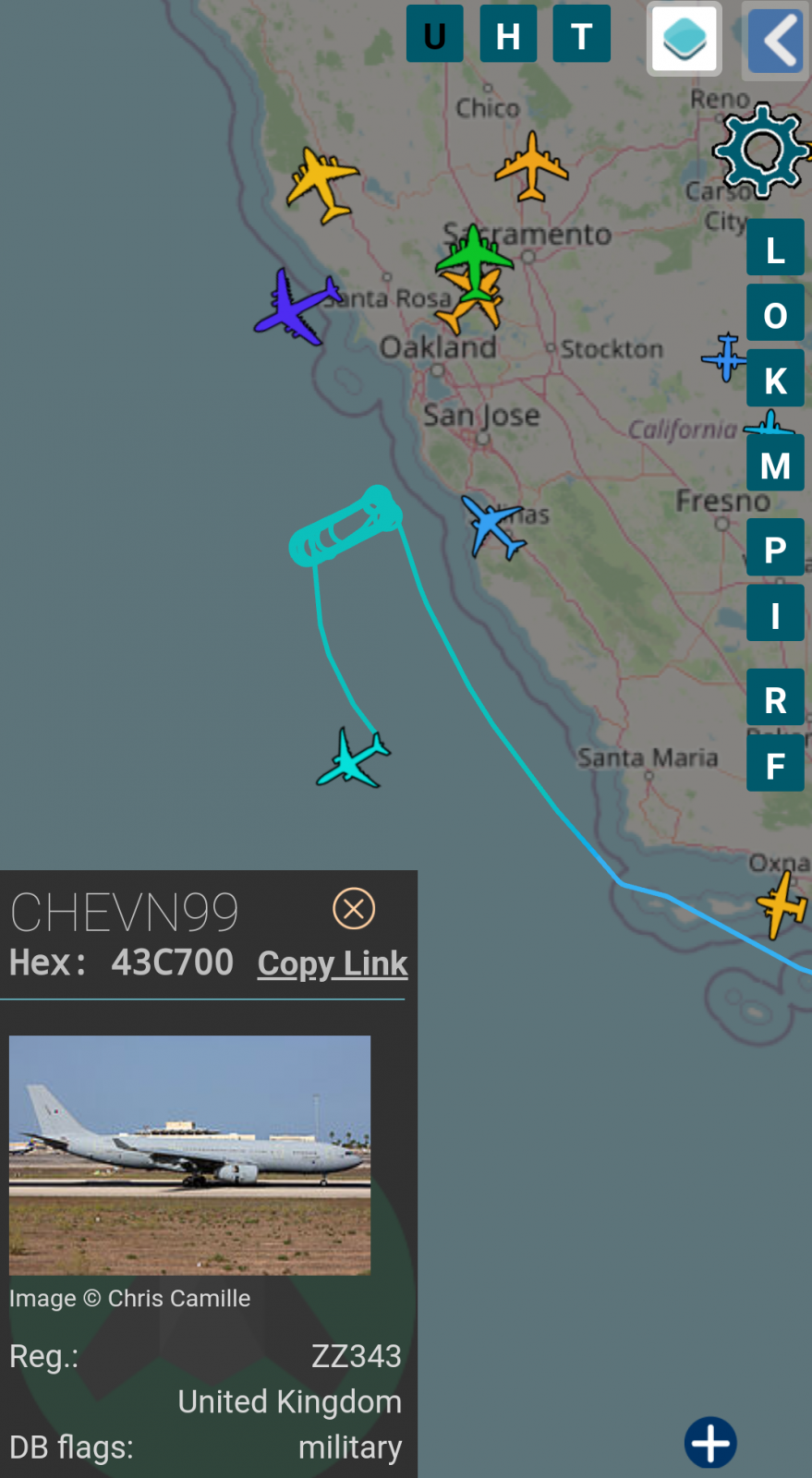
Task: Select the green aircraft over Sacramento
Action: [474, 260]
